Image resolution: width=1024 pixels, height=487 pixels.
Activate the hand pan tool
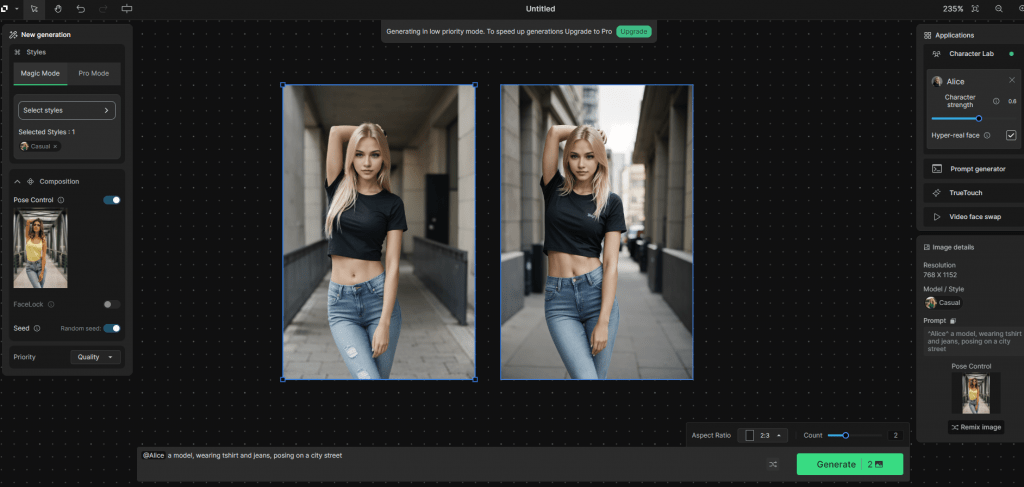[58, 9]
